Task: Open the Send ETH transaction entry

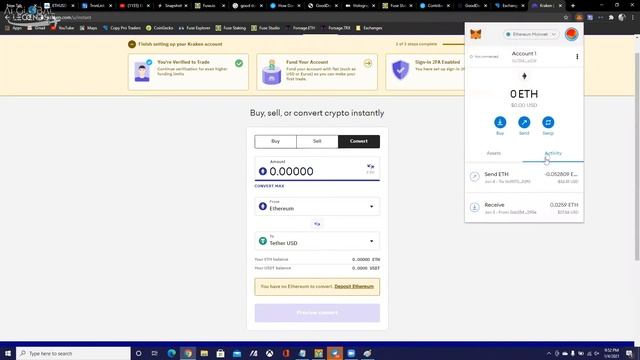Action: click(524, 177)
